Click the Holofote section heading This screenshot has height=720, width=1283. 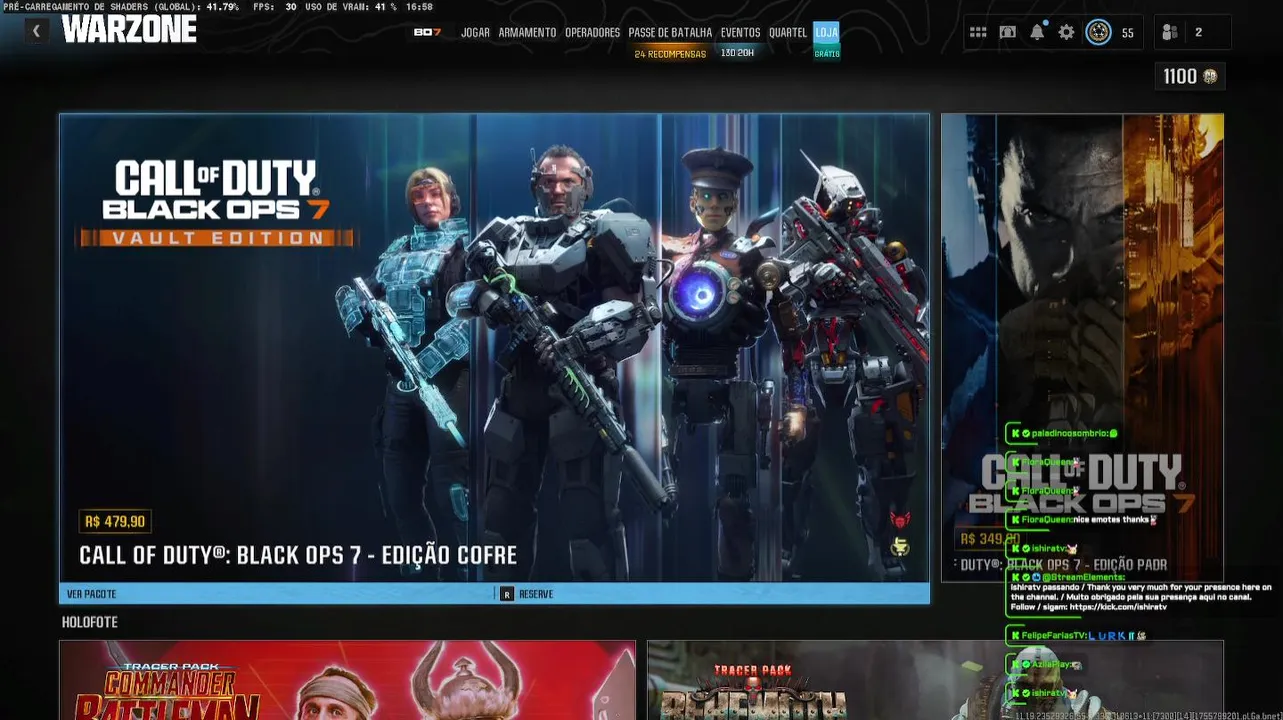90,622
